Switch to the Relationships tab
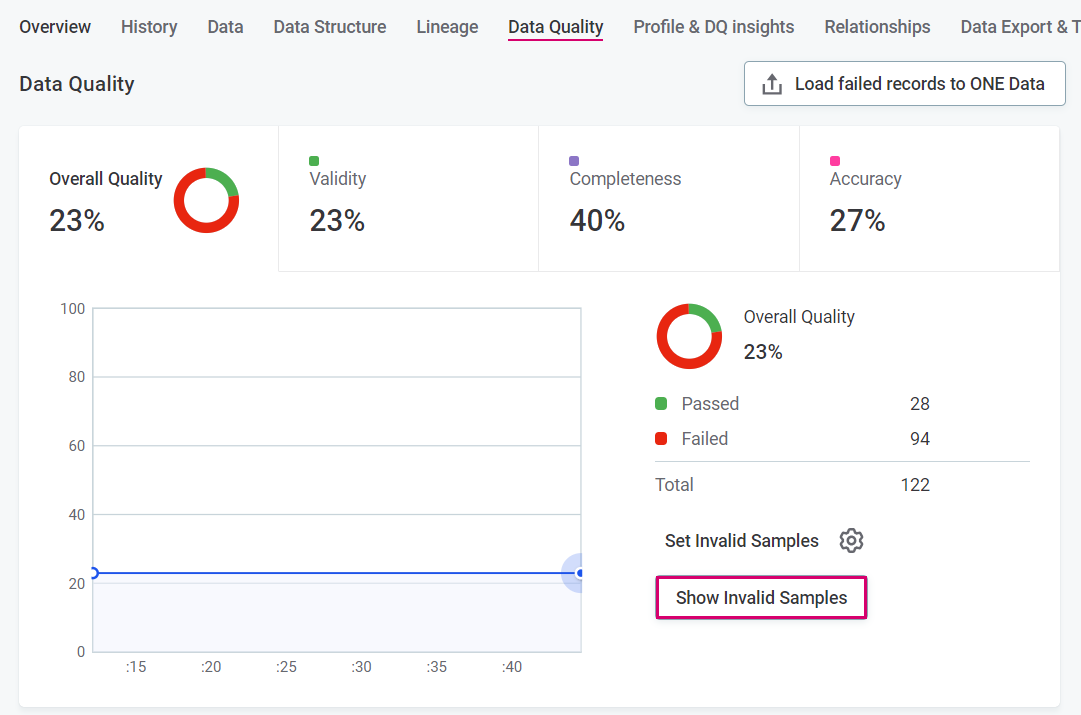Screen dimensions: 1081x715 pyautogui.click(x=877, y=27)
